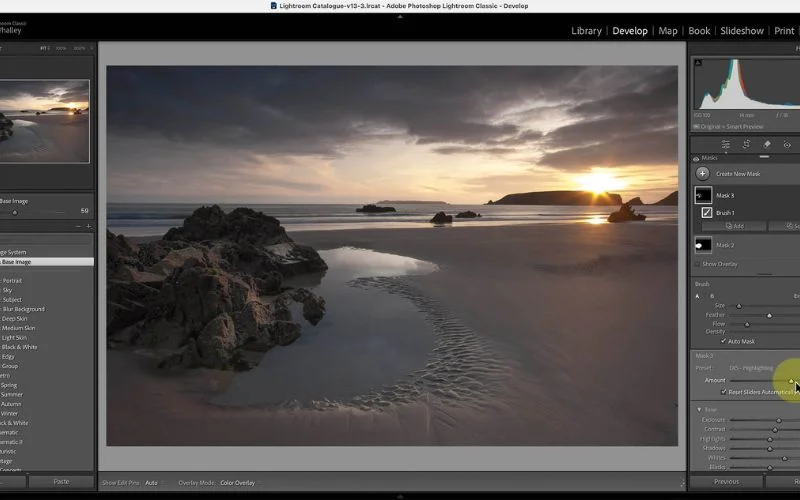Image resolution: width=800 pixels, height=500 pixels.
Task: Toggle the Masks panel eye icon
Action: [x=696, y=158]
